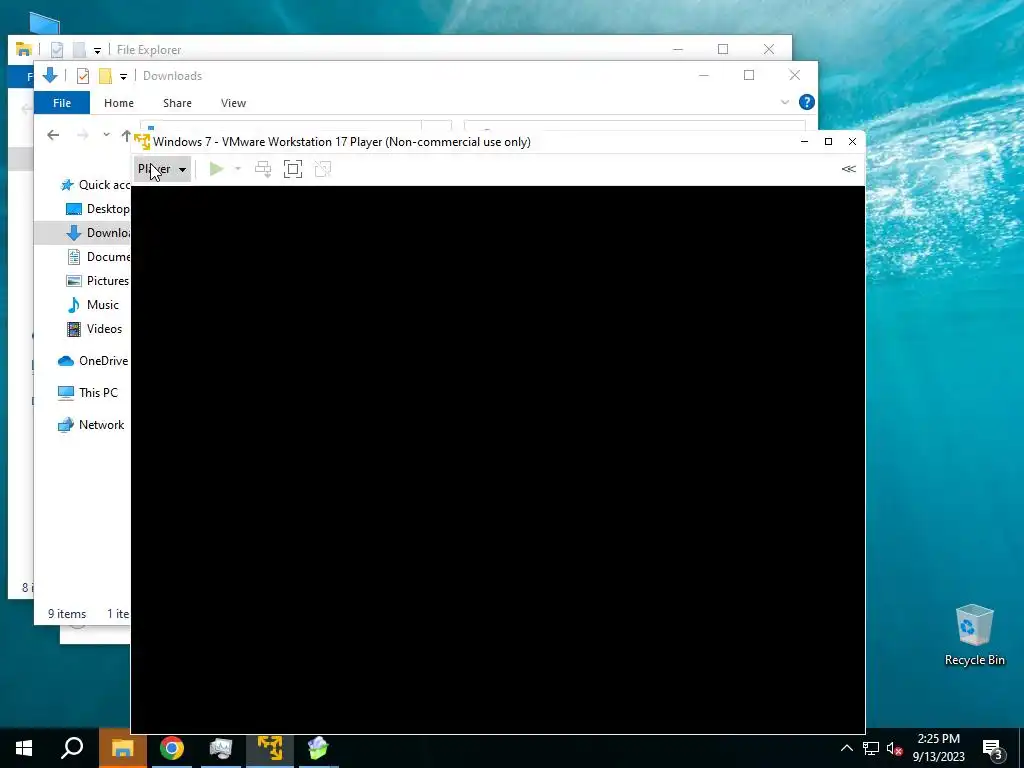Select This PC in the navigation pane

click(88, 392)
